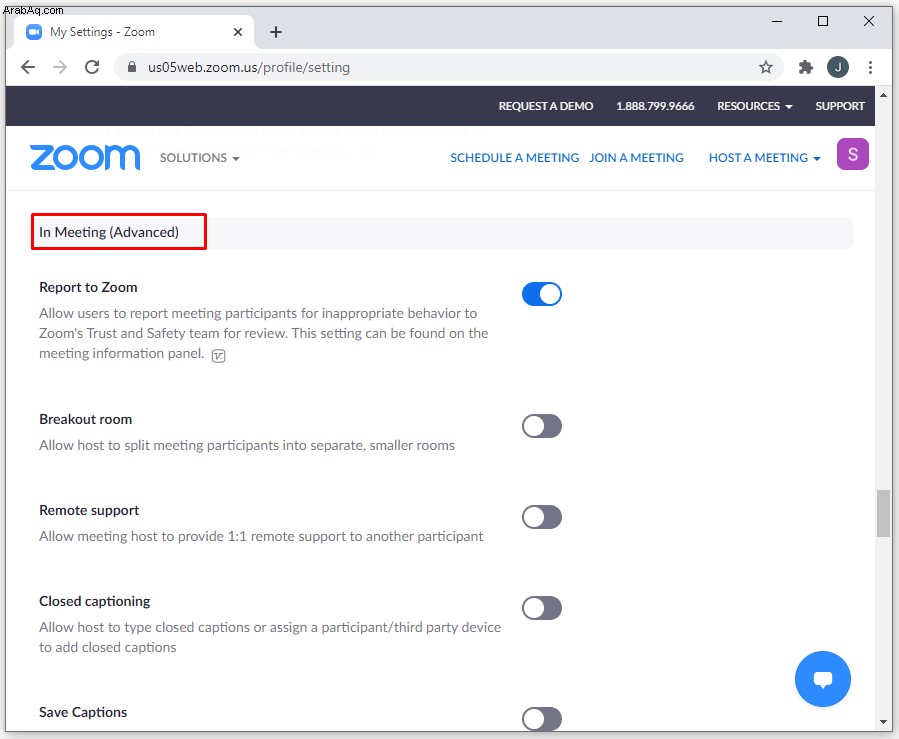Click the browser back arrow

(28, 67)
